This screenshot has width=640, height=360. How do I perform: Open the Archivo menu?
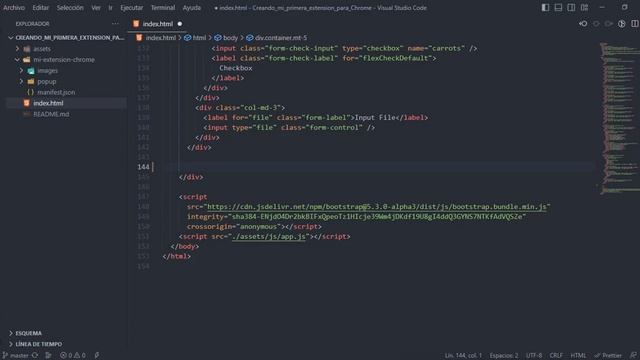pos(14,8)
